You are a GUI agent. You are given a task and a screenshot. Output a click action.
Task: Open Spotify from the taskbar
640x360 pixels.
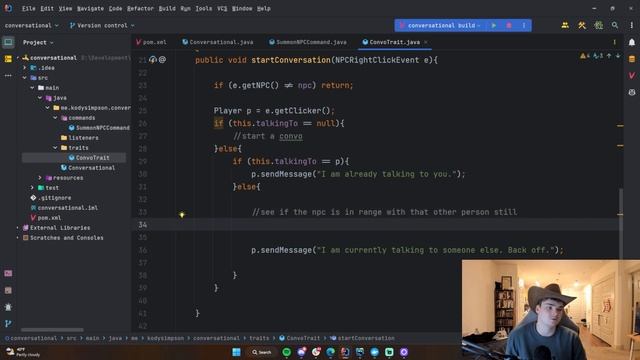coord(287,352)
